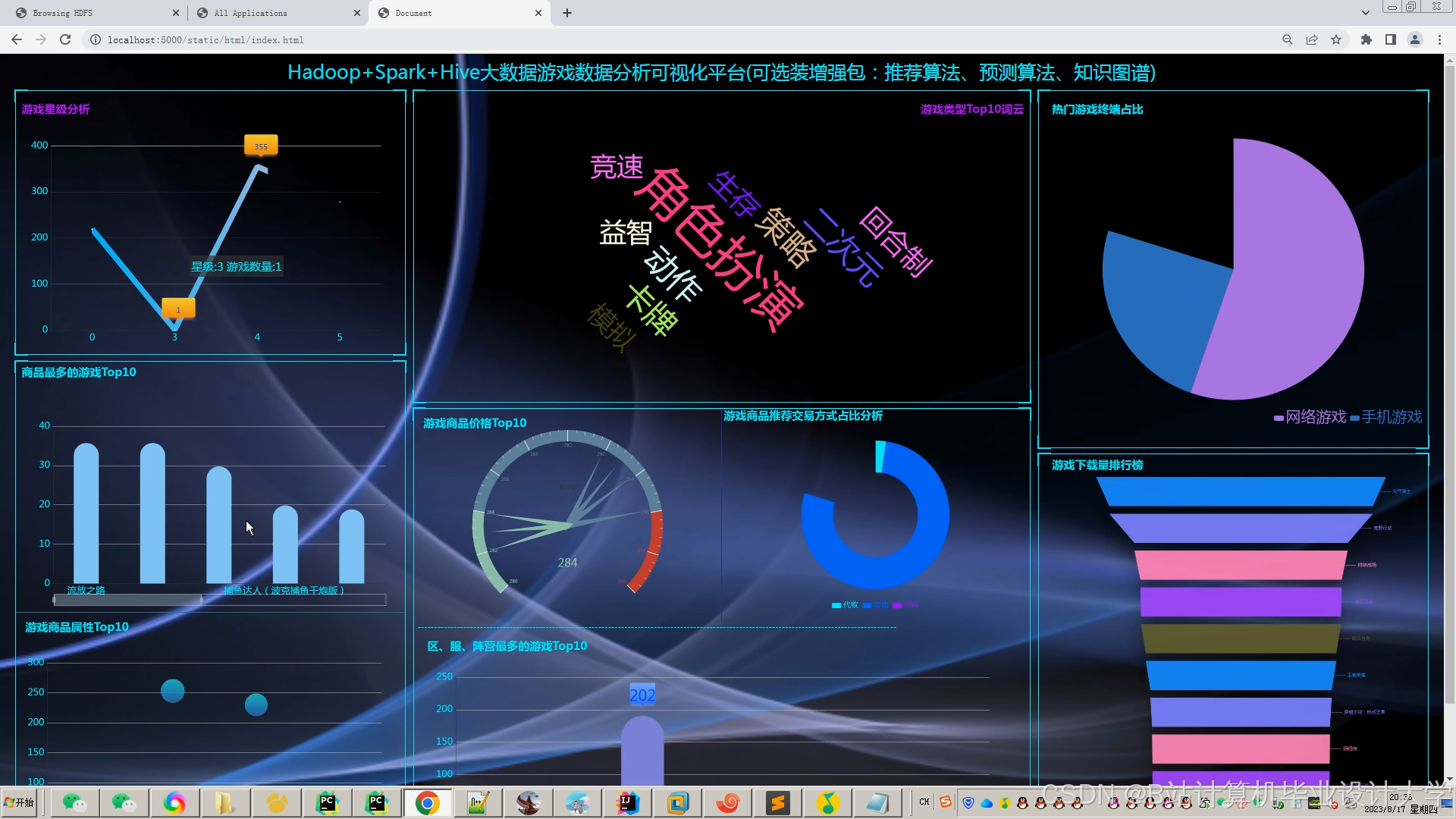Open the Sublime Text taskbar icon
The width and height of the screenshot is (1456, 819).
(778, 802)
